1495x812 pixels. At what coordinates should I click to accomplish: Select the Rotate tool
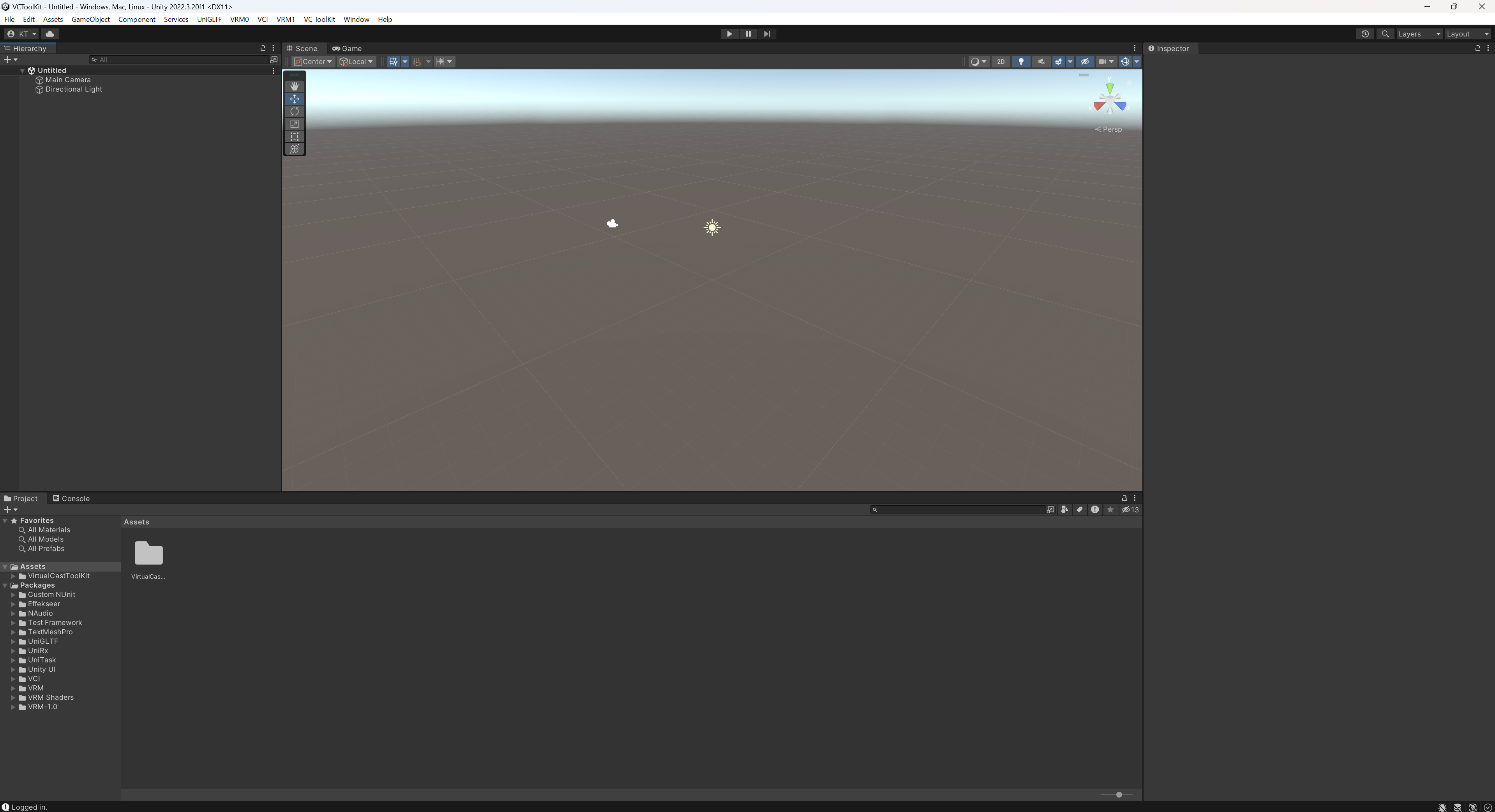click(294, 111)
